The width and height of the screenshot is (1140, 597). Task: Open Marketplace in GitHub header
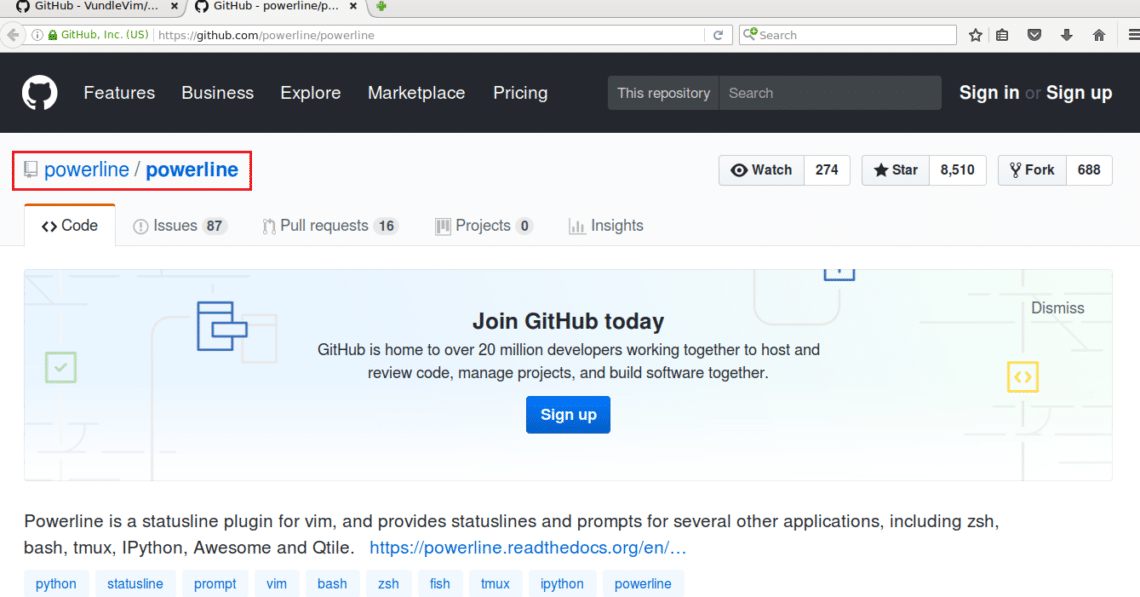coord(416,93)
